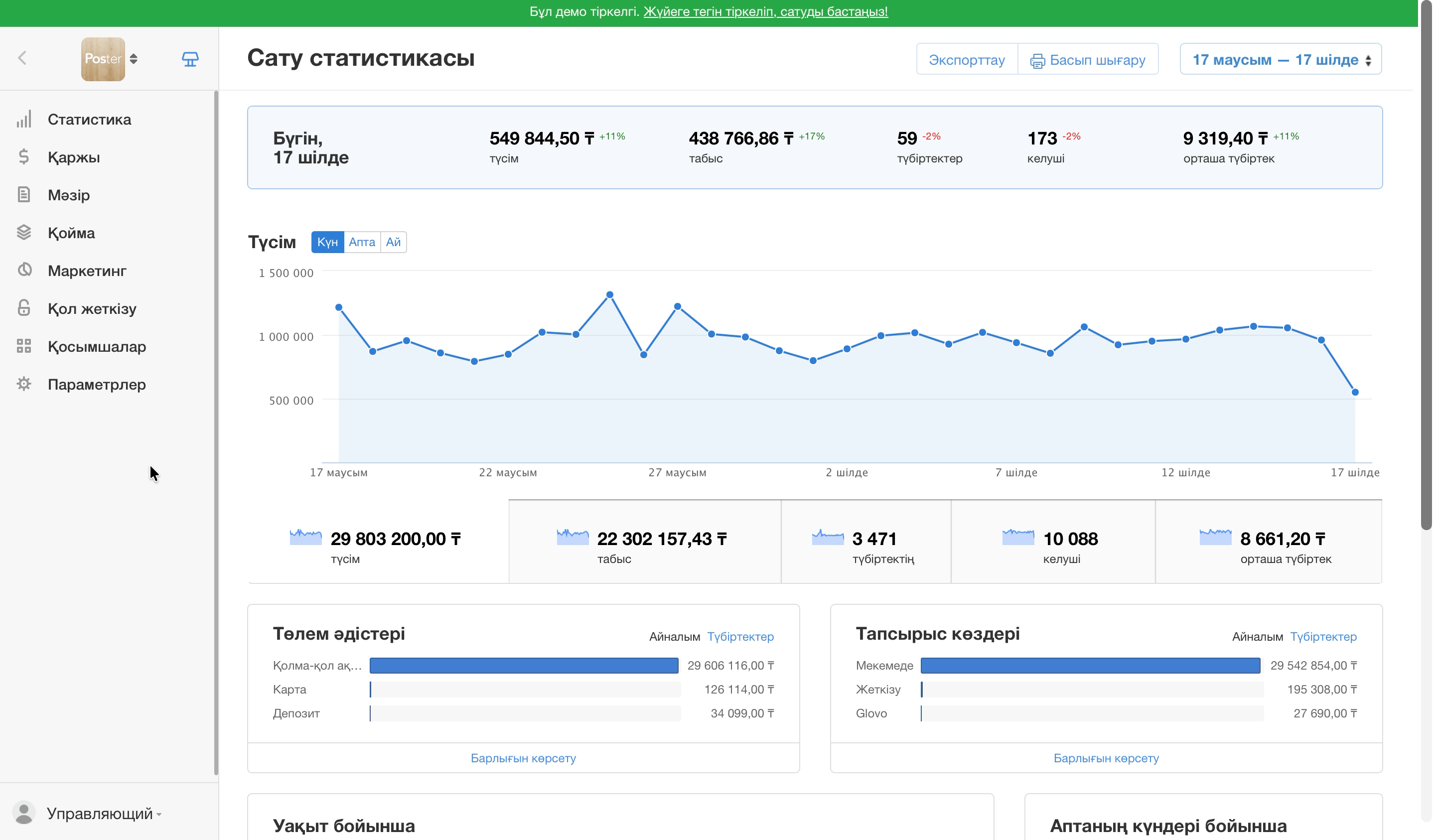Switch revenue chart to Ай view
The height and width of the screenshot is (840, 1435).
(393, 242)
